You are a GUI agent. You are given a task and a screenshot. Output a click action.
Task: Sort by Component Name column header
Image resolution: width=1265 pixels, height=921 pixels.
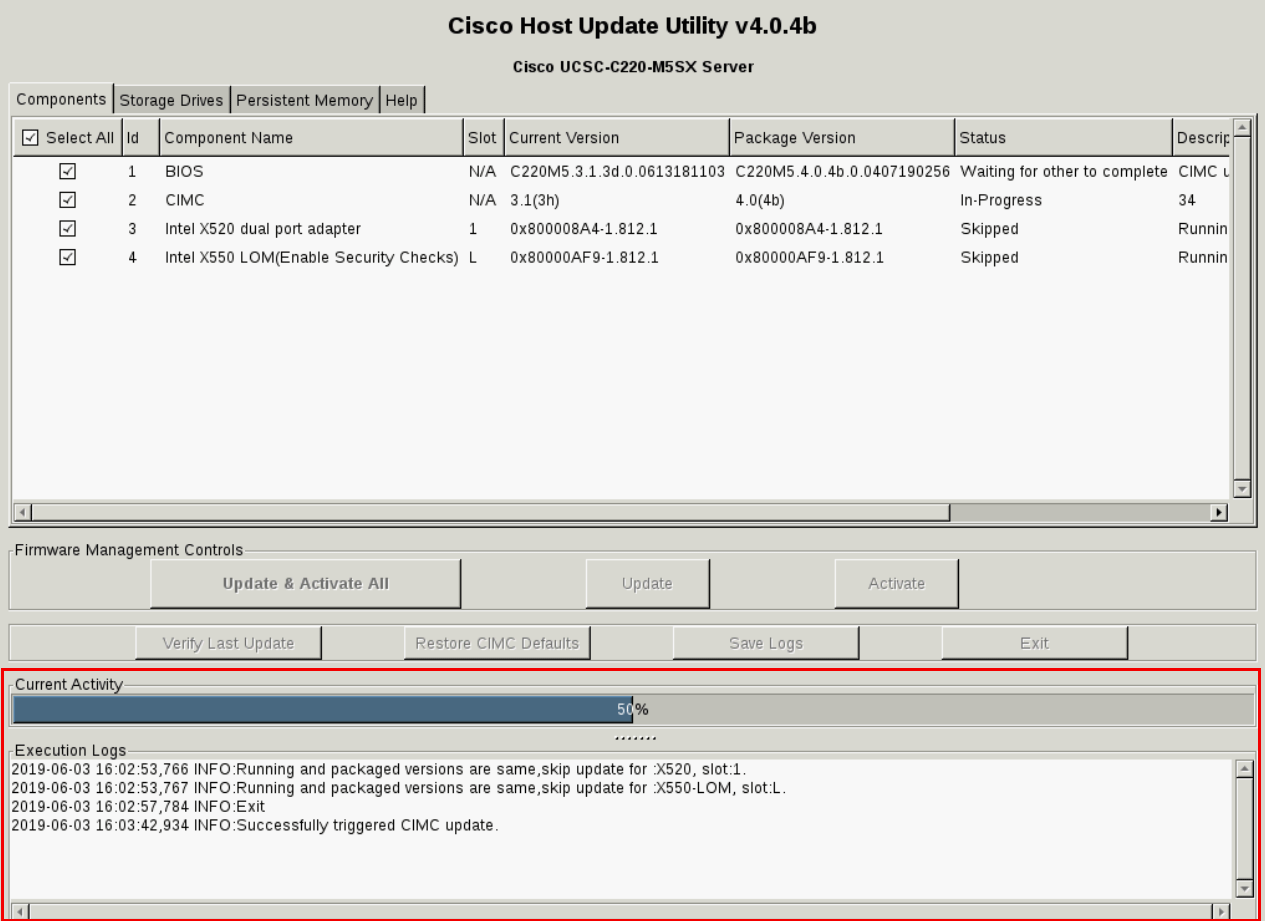312,138
